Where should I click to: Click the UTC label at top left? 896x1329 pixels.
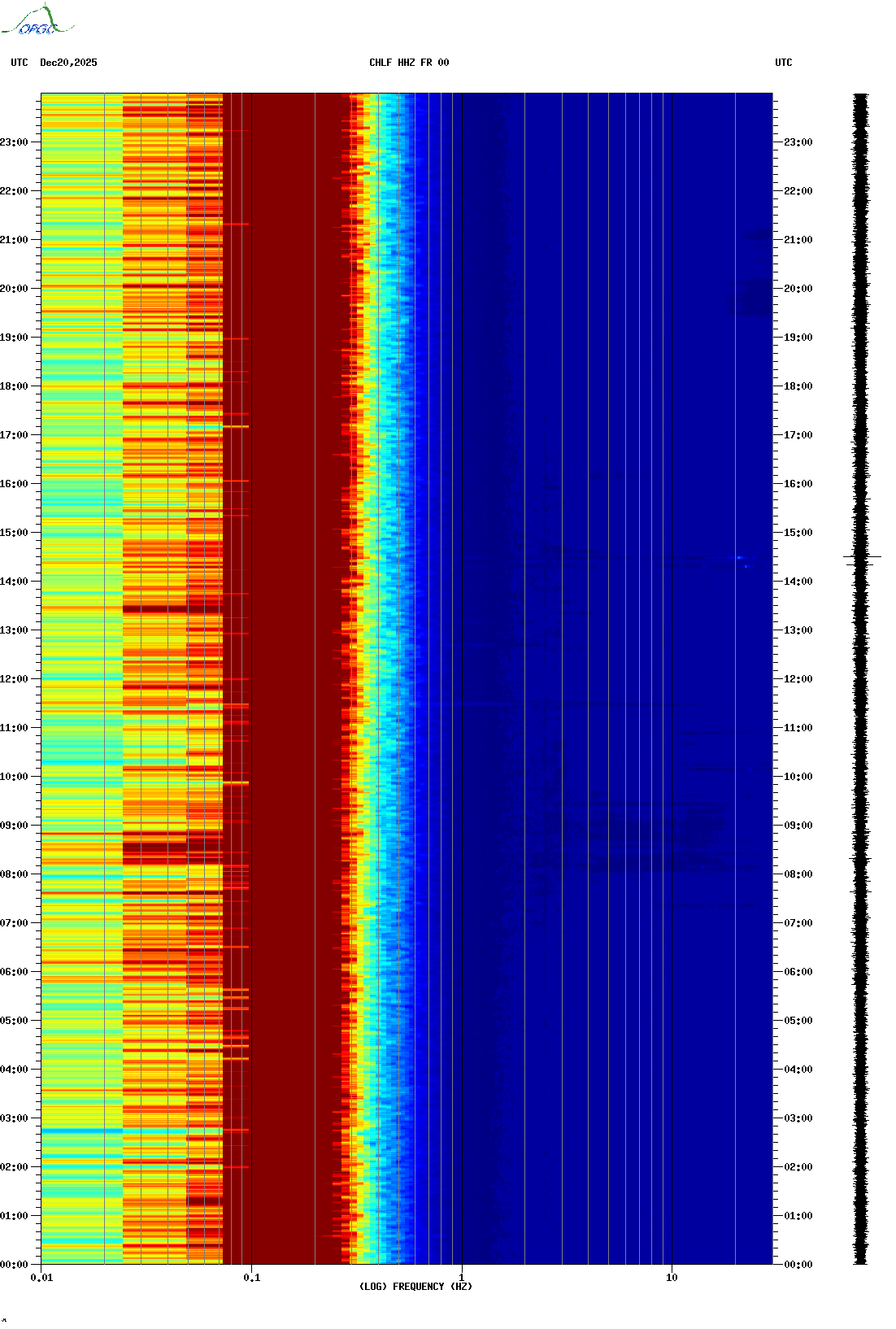[x=20, y=63]
